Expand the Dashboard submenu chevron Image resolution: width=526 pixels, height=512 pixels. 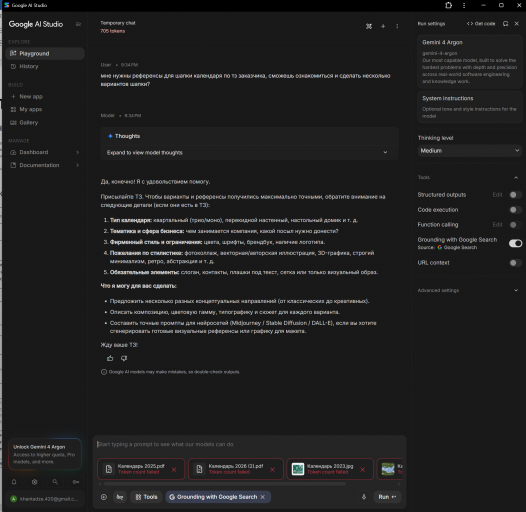77,152
